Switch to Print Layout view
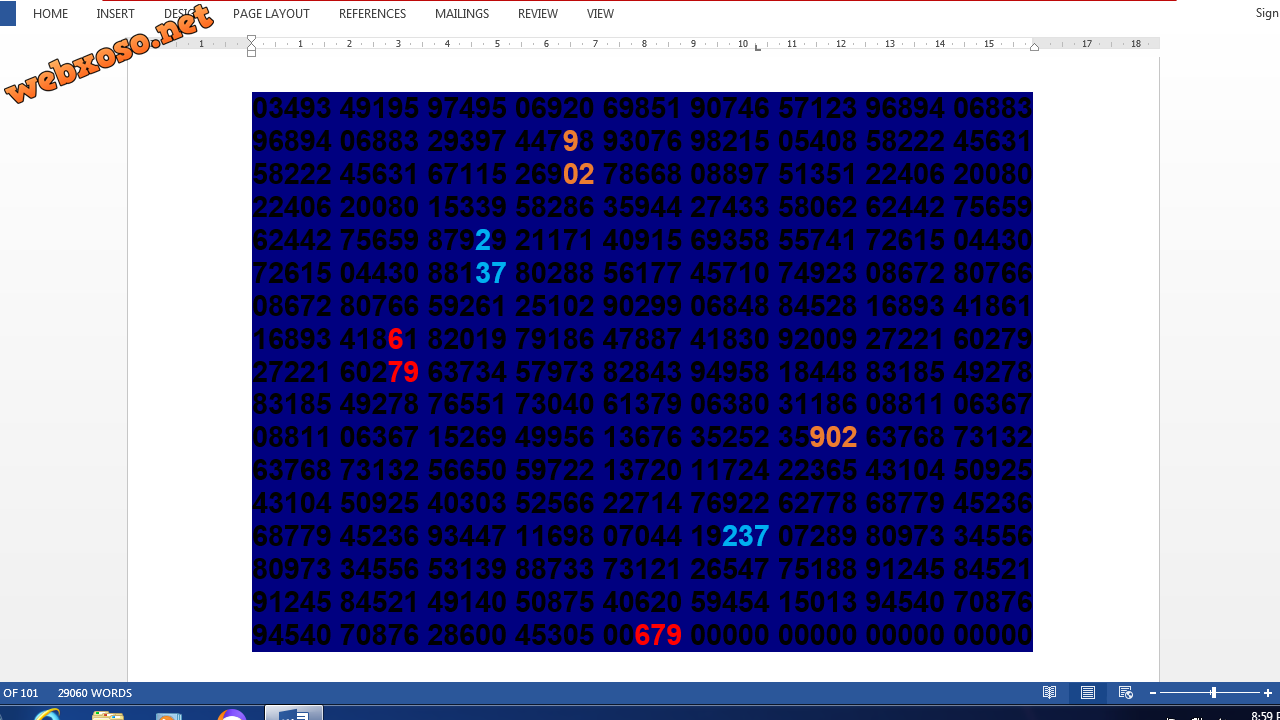 pos(1088,693)
